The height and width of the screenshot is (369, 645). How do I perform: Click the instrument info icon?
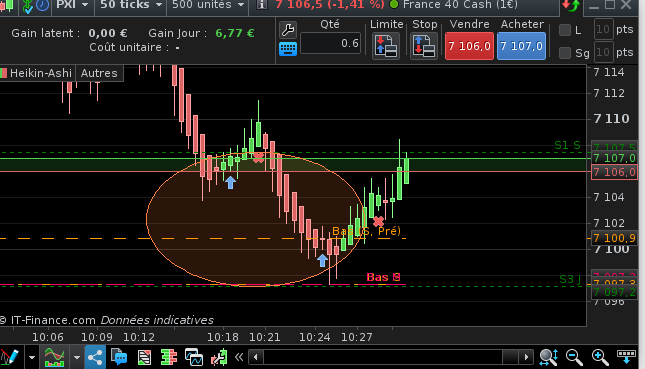pyautogui.click(x=262, y=5)
